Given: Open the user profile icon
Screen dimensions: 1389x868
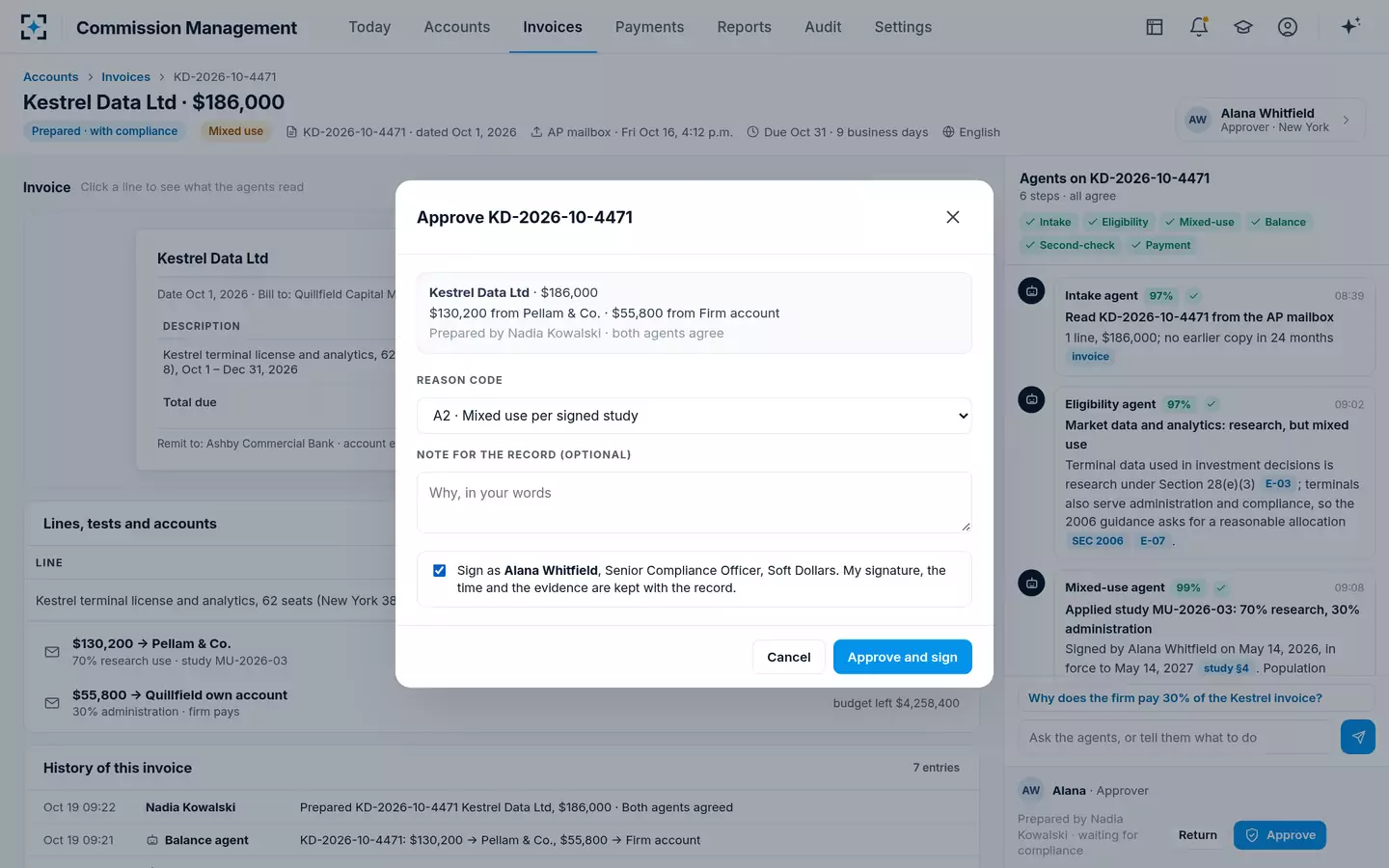Looking at the screenshot, I should [1288, 27].
